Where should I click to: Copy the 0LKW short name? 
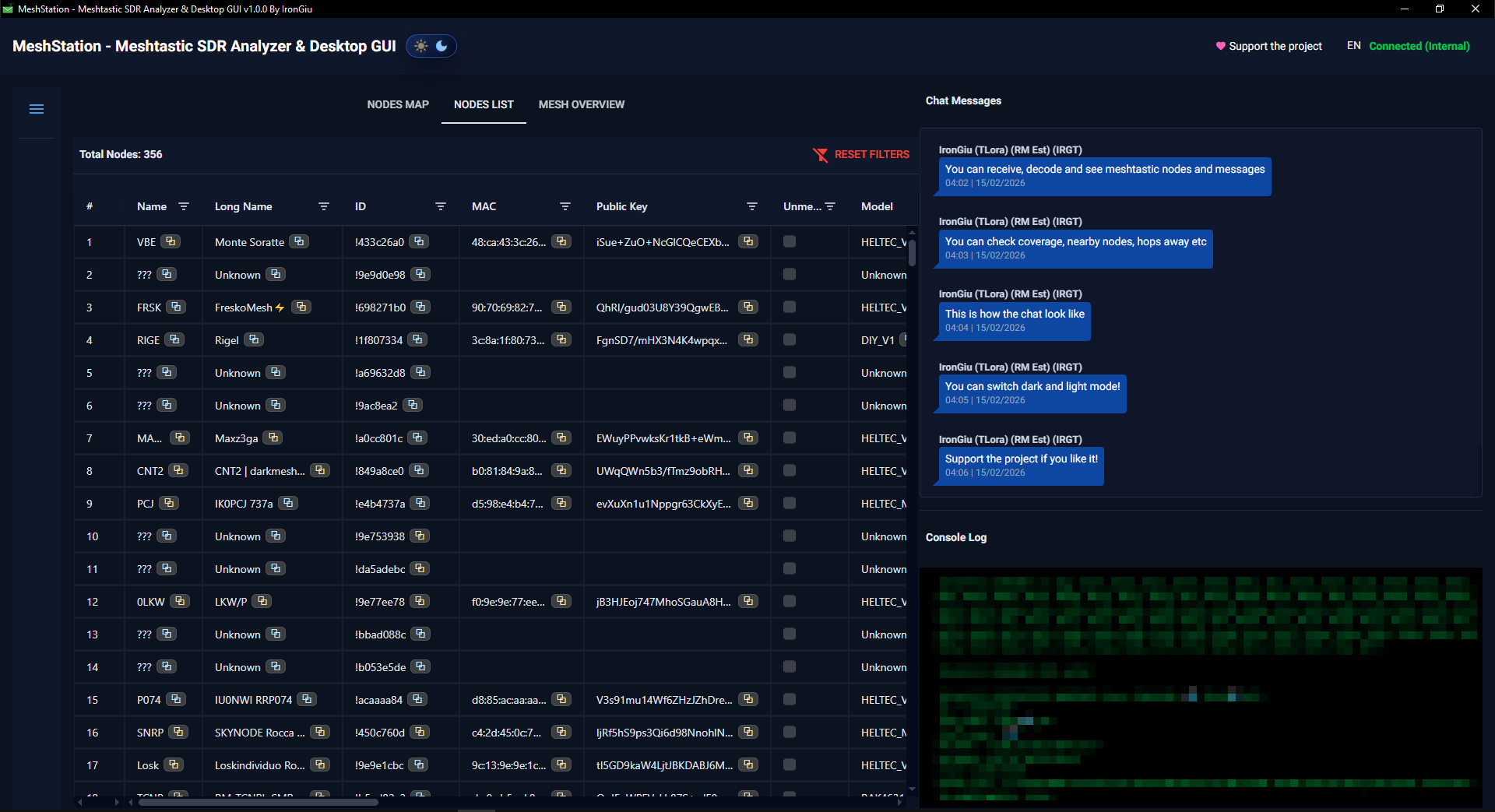click(x=180, y=601)
